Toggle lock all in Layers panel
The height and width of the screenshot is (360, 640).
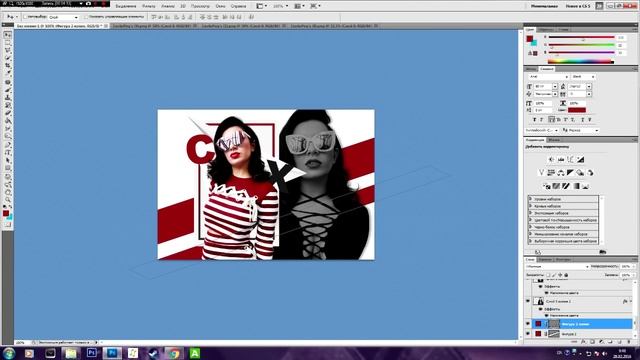(x=566, y=275)
